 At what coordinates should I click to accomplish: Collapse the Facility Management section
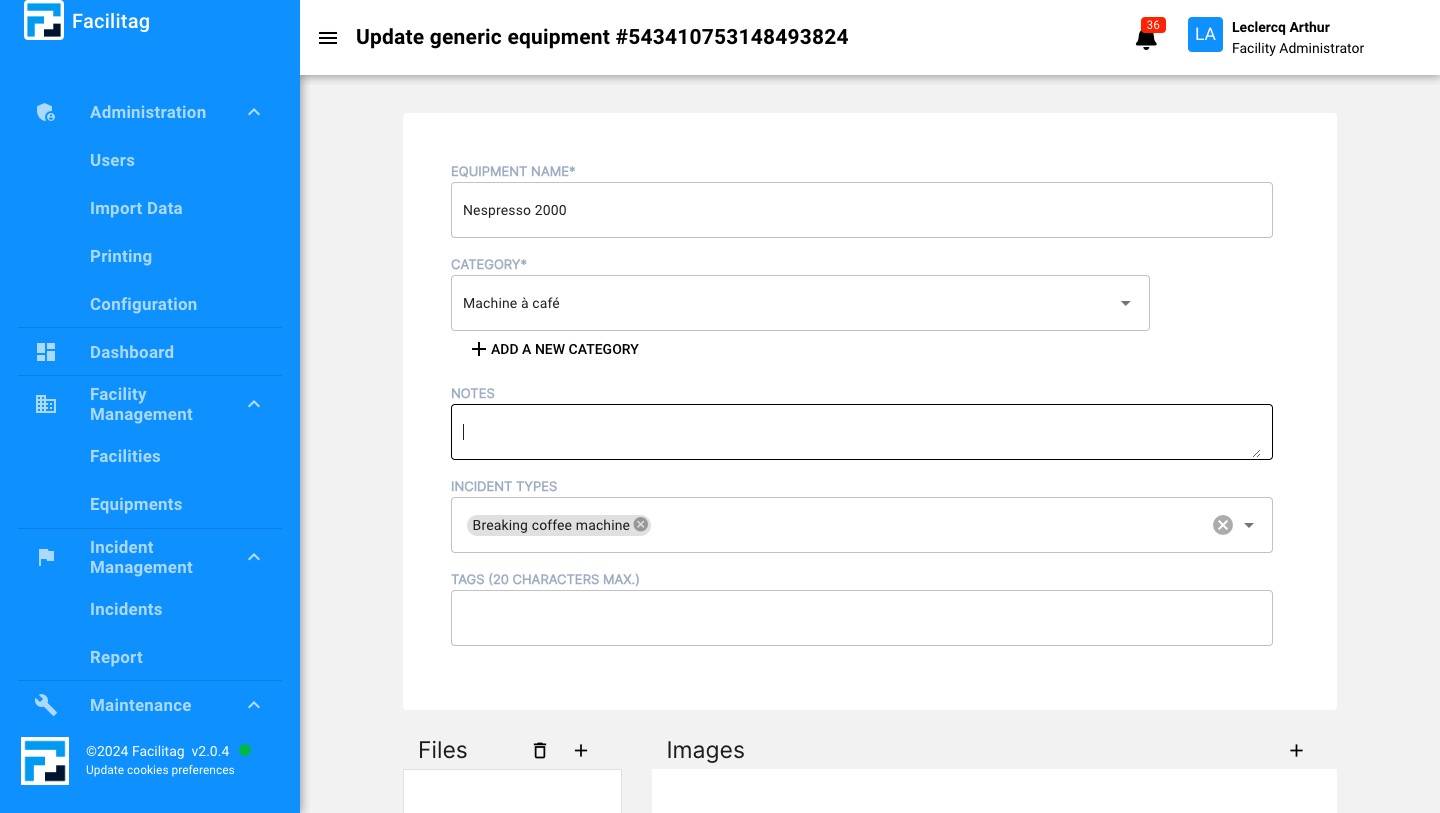[254, 404]
